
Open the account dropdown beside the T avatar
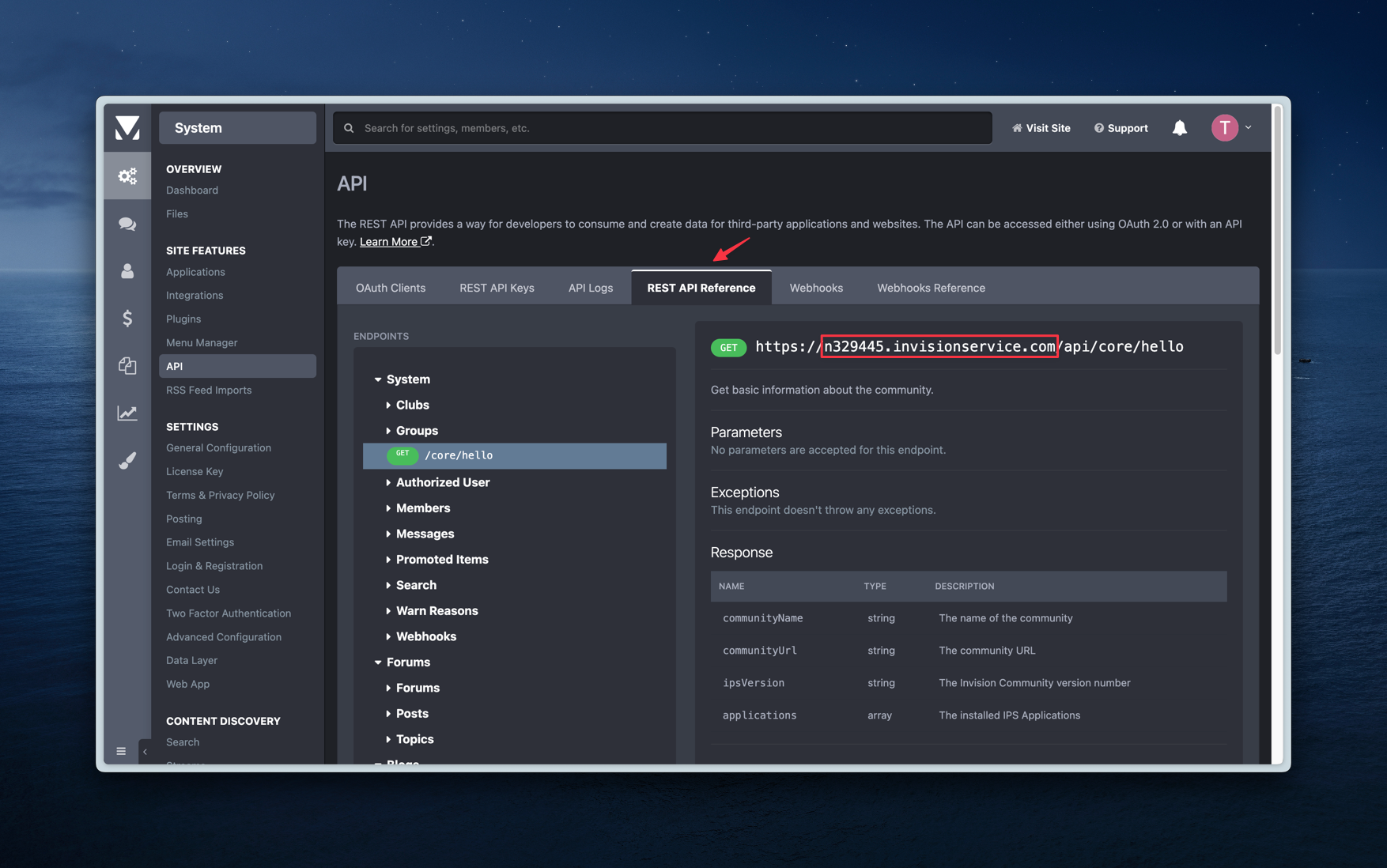coord(1249,127)
